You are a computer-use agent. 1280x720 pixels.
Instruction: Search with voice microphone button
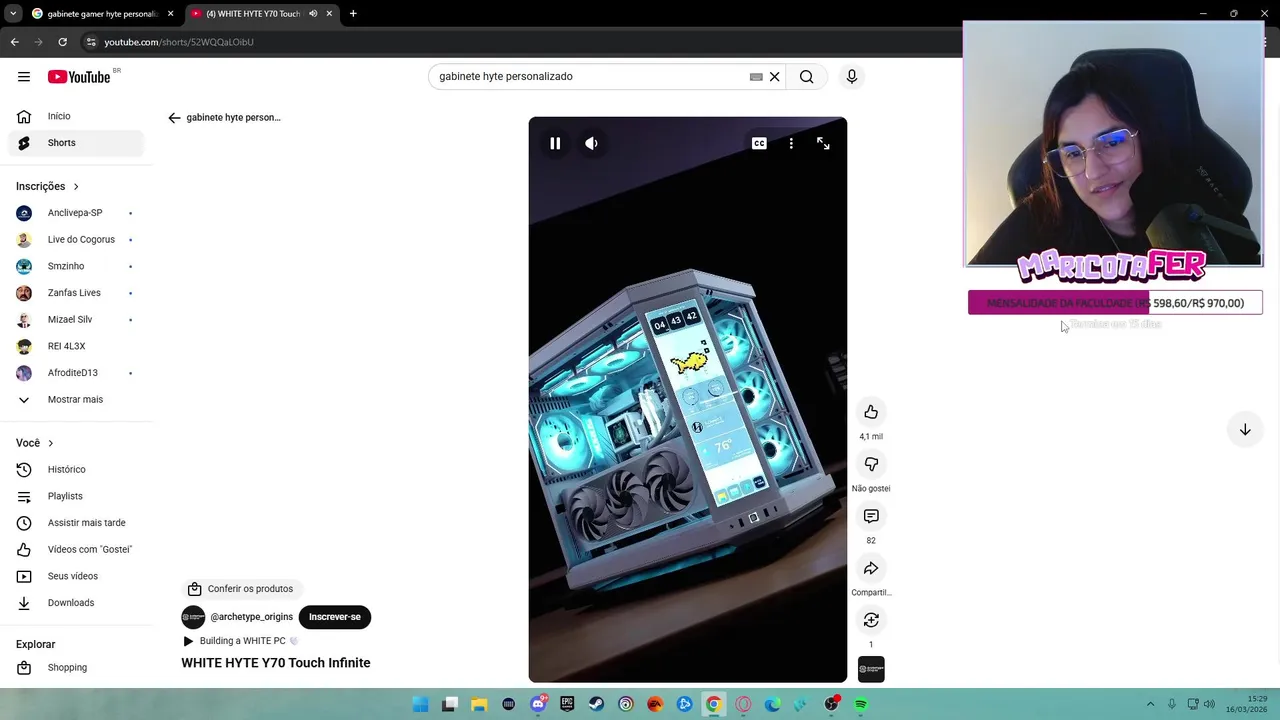(x=852, y=77)
